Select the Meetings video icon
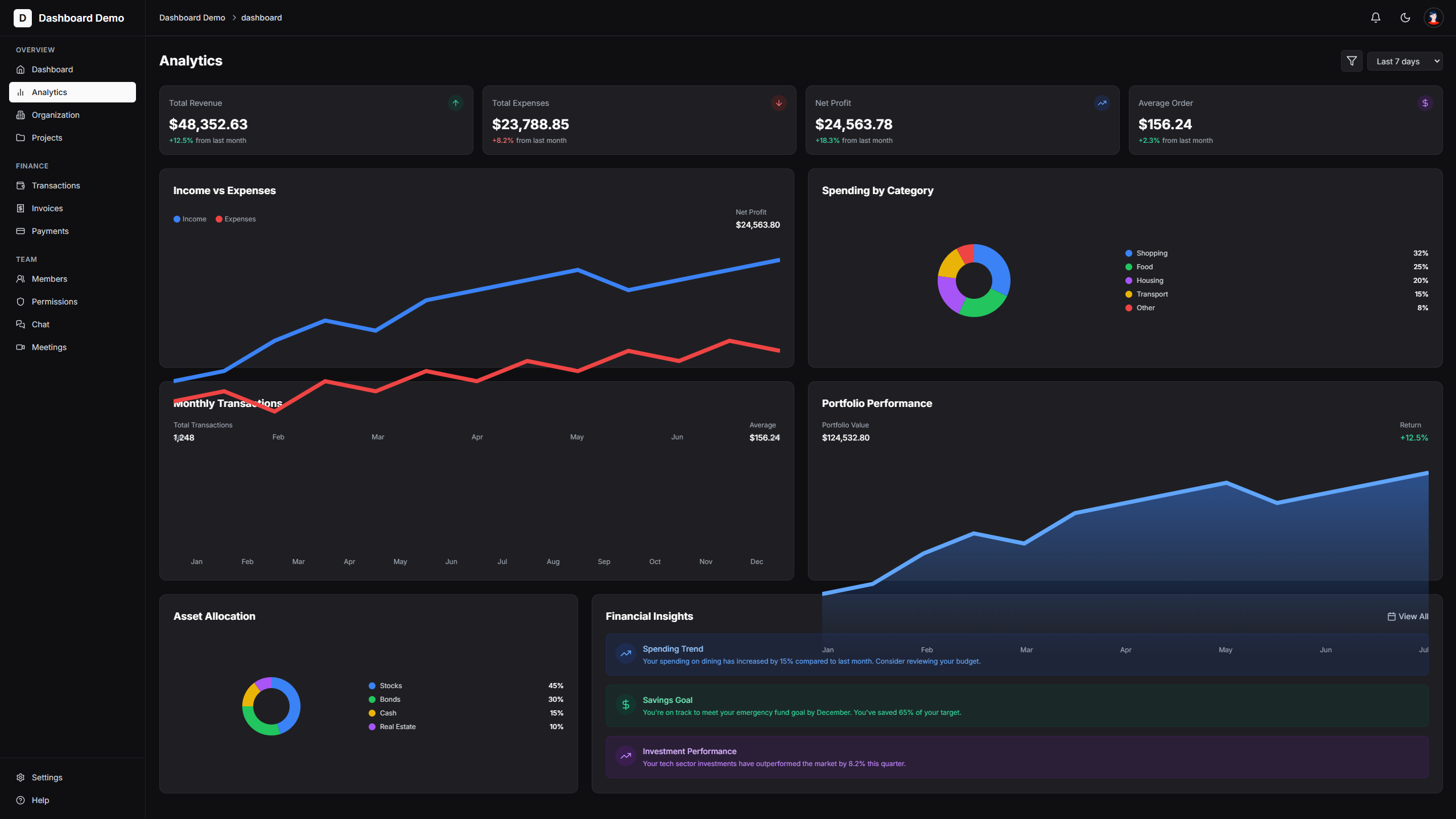The image size is (1456, 819). (20, 347)
